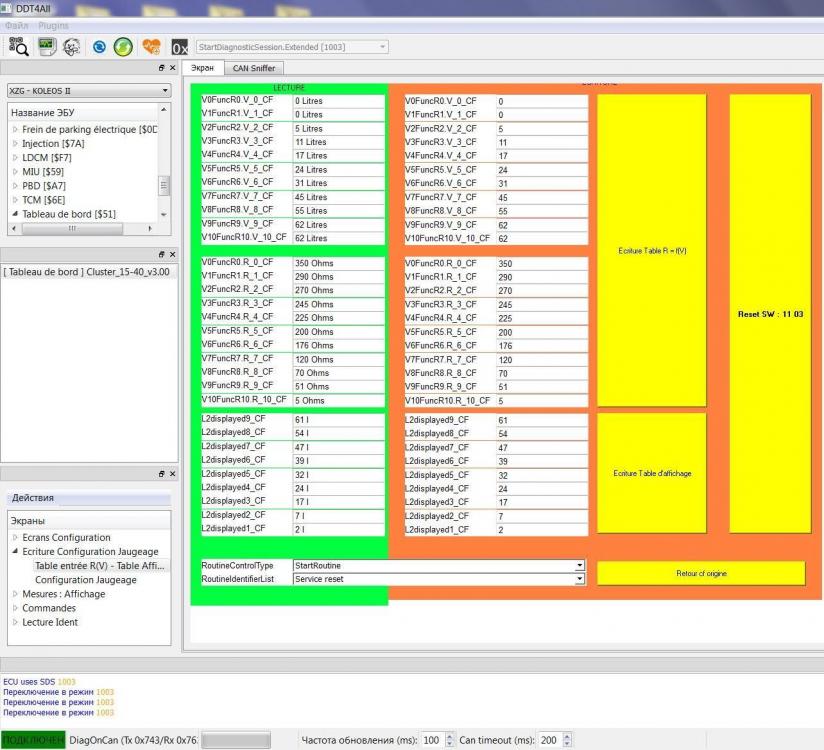Image resolution: width=824 pixels, height=750 pixels.
Task: Float the Cluster_15-40_v3.00 file list panel
Action: [x=161, y=254]
